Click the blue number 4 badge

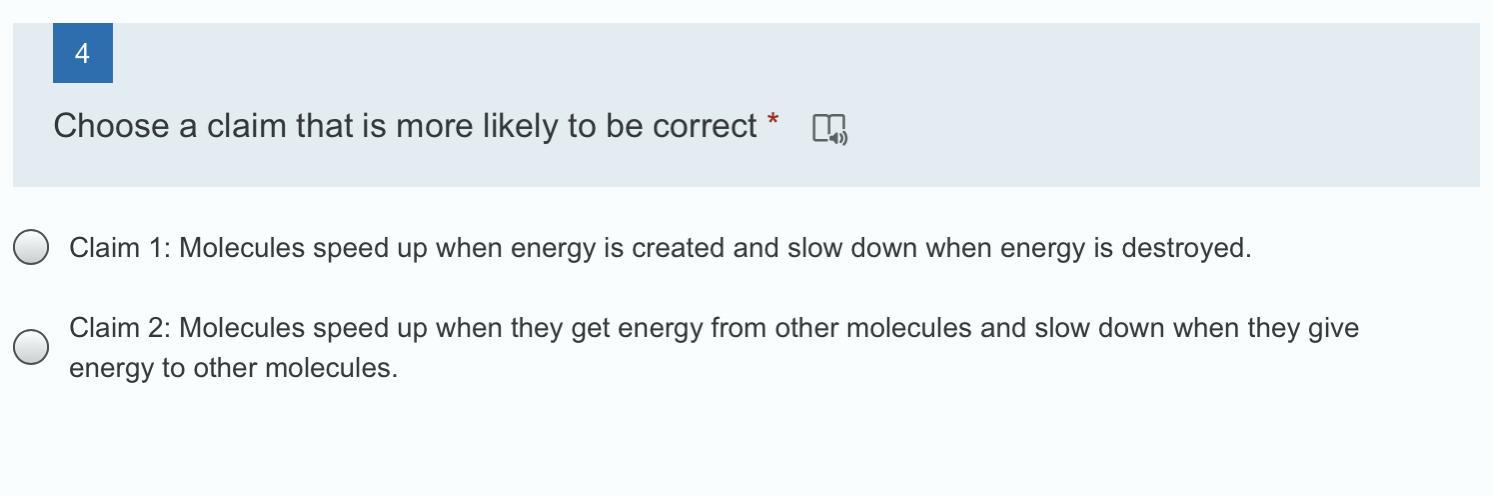(x=82, y=54)
